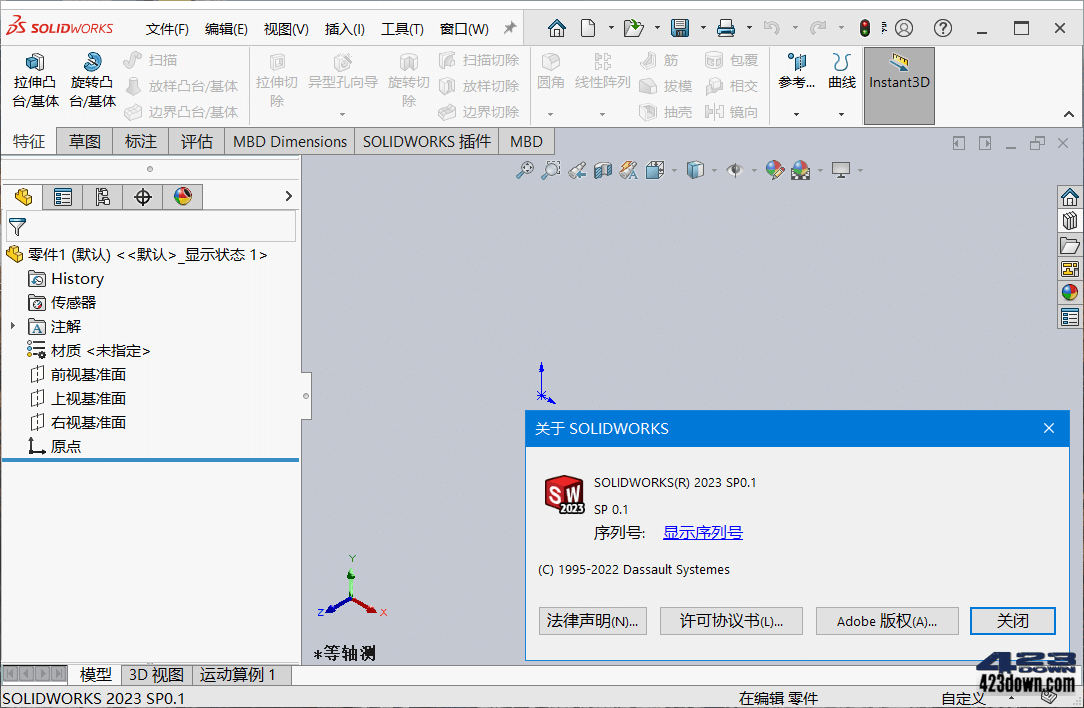Screen dimensions: 1084x708
Task: Open the 插入(I) menu
Action: point(344,28)
